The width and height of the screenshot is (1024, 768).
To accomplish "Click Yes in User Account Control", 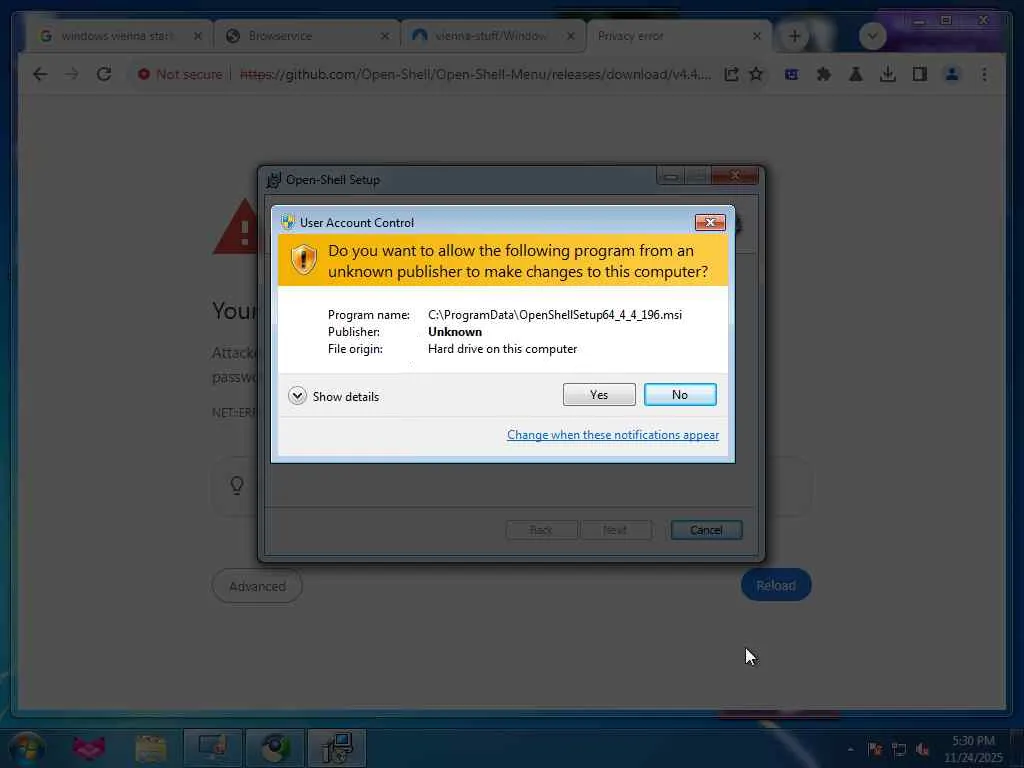I will pyautogui.click(x=599, y=394).
